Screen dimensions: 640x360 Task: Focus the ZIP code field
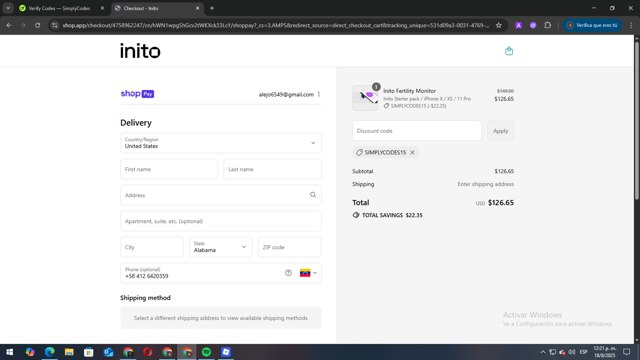point(289,247)
